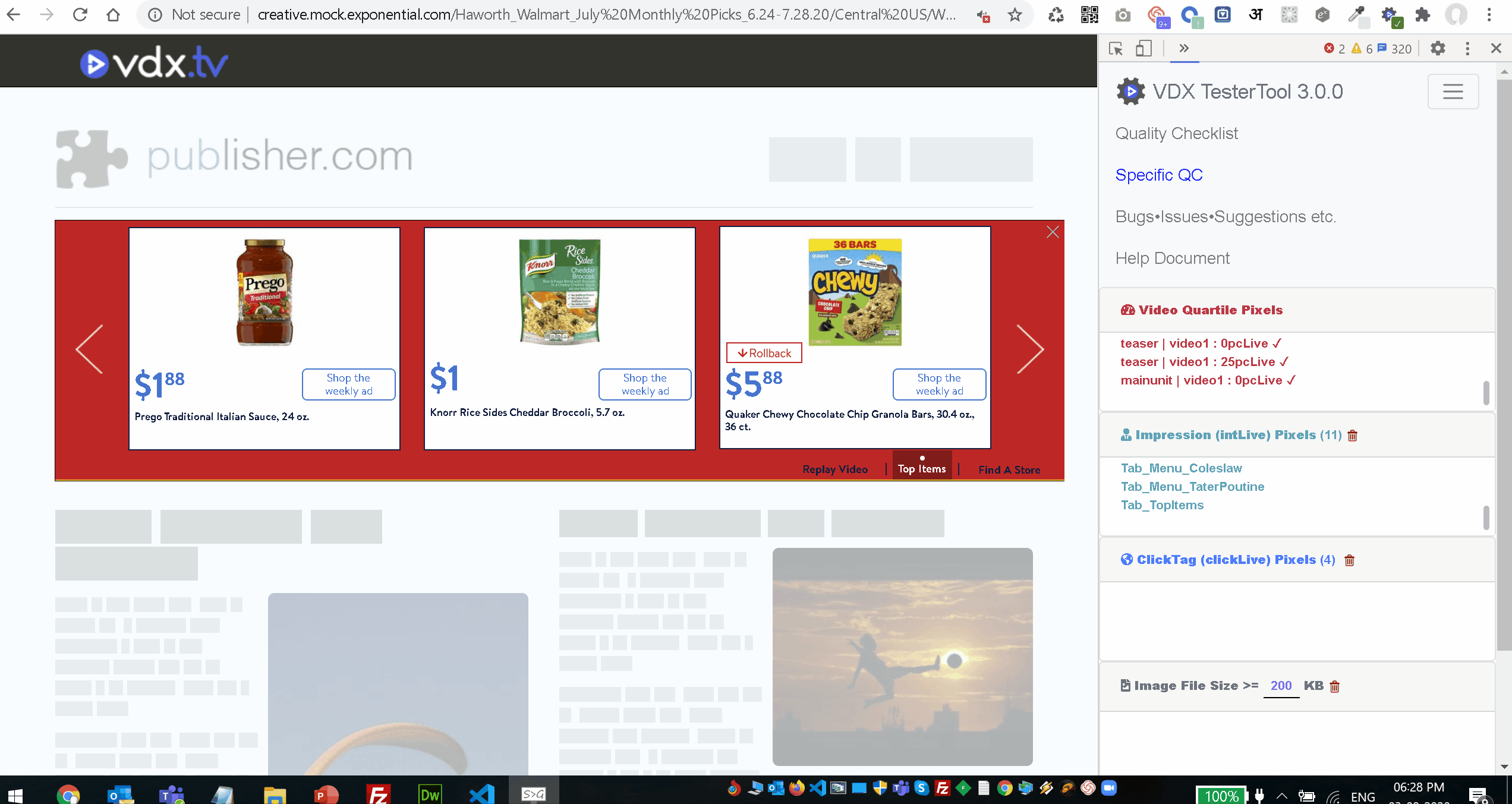Click the Rollback badge on Quaker item
1512x804 pixels.
click(764, 353)
